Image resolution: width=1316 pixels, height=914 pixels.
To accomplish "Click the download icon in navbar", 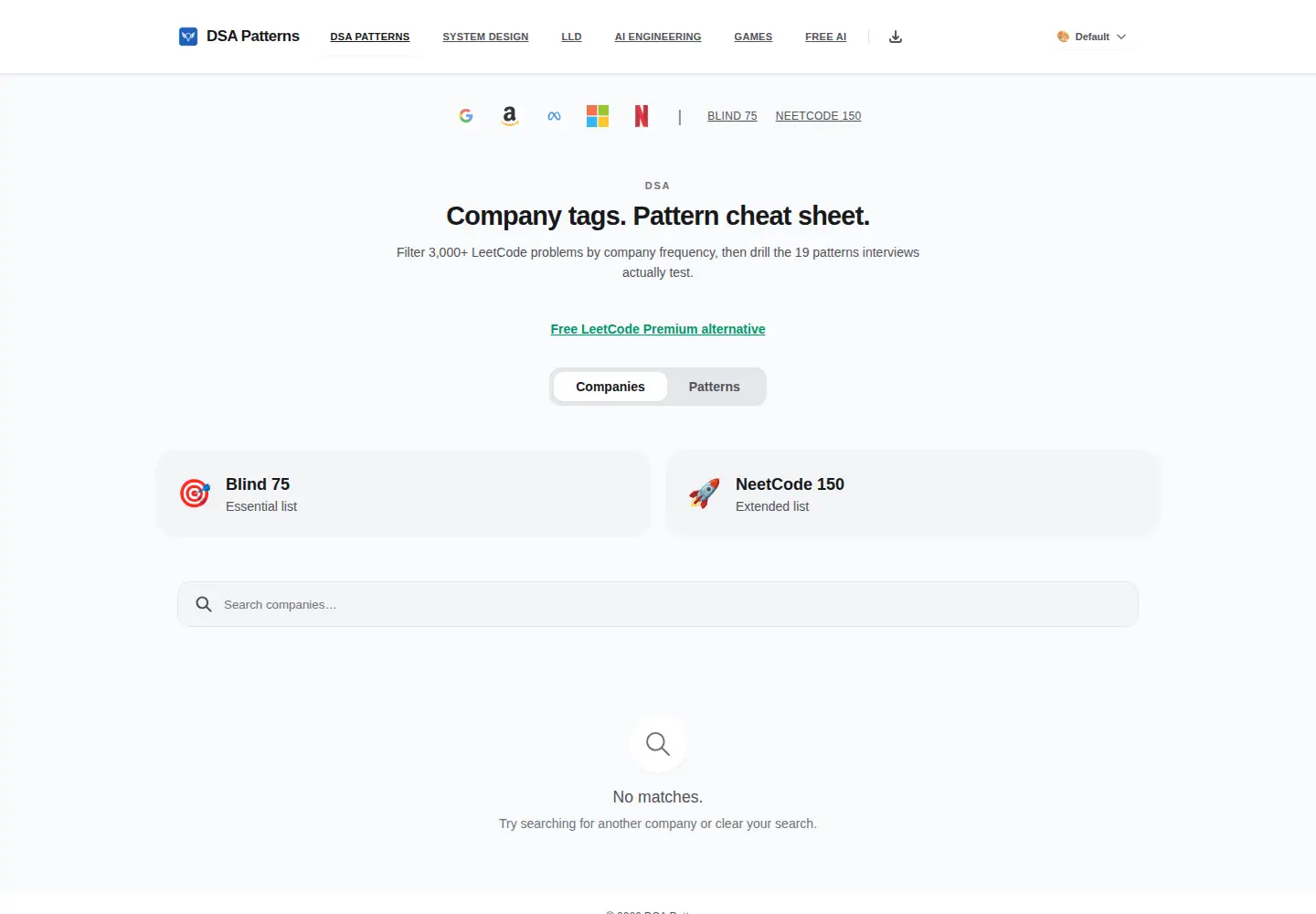I will coord(896,37).
